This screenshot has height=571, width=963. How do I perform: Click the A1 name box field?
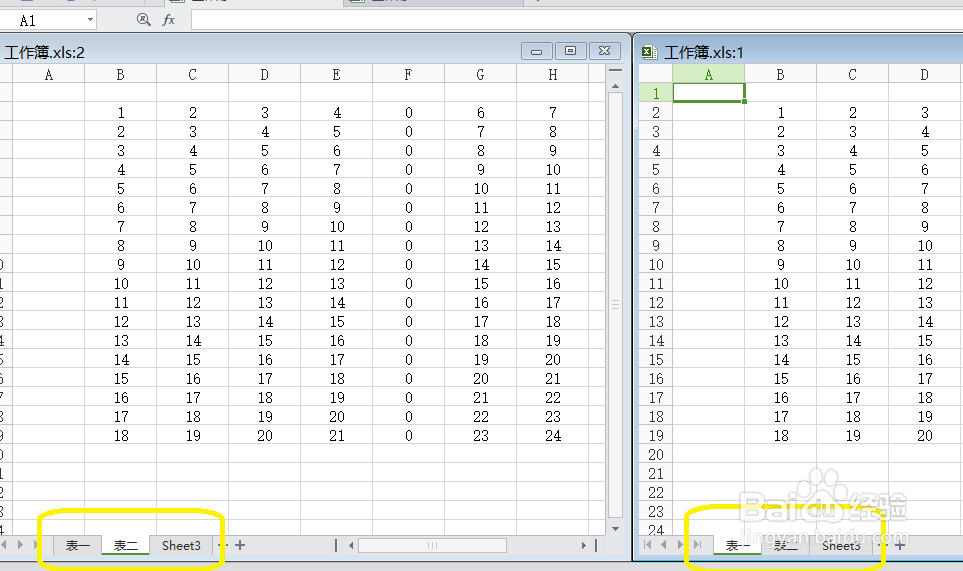click(43, 20)
